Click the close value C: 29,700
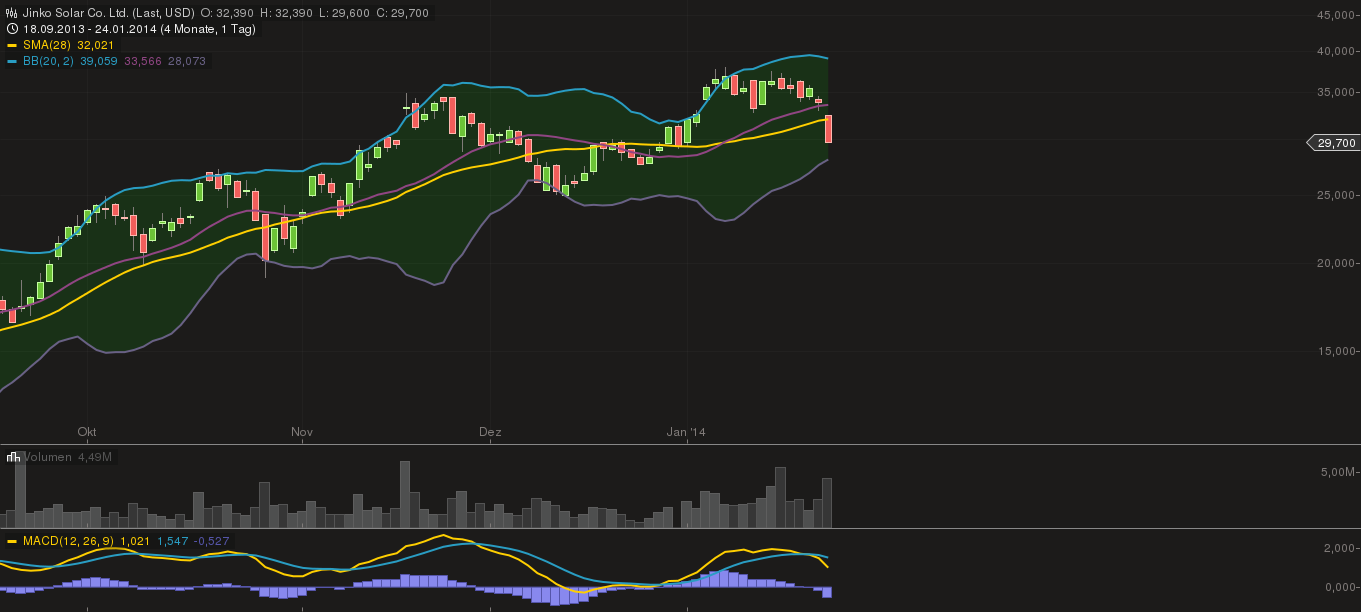 pyautogui.click(x=403, y=13)
